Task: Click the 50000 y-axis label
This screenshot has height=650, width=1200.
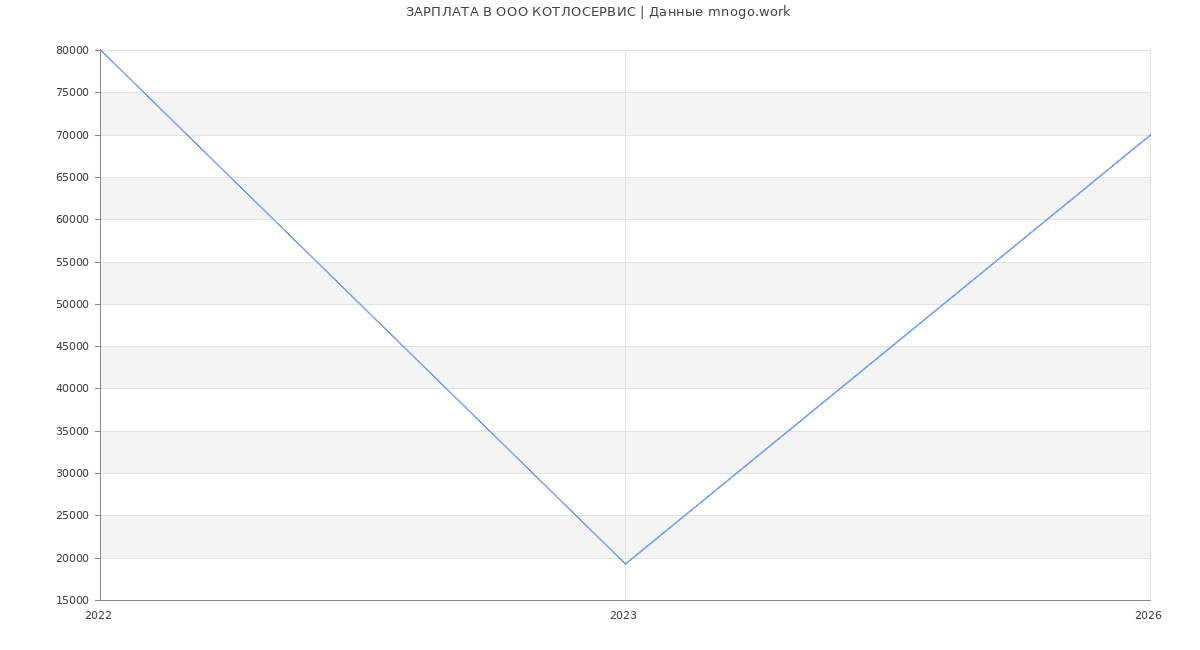Action: click(72, 304)
